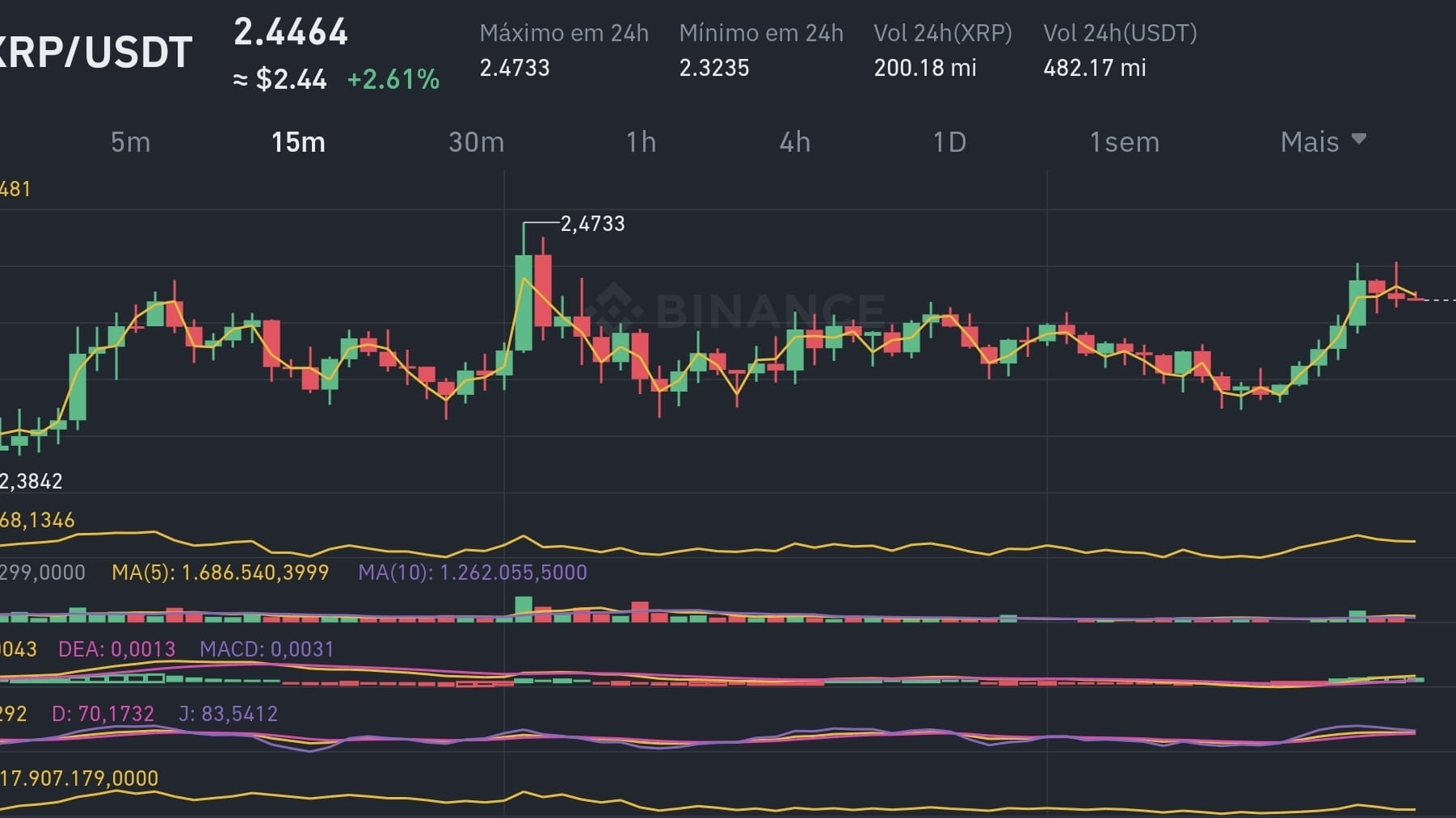This screenshot has width=1456, height=818.
Task: Click the Vol 24h(XRP) label
Action: (x=943, y=33)
